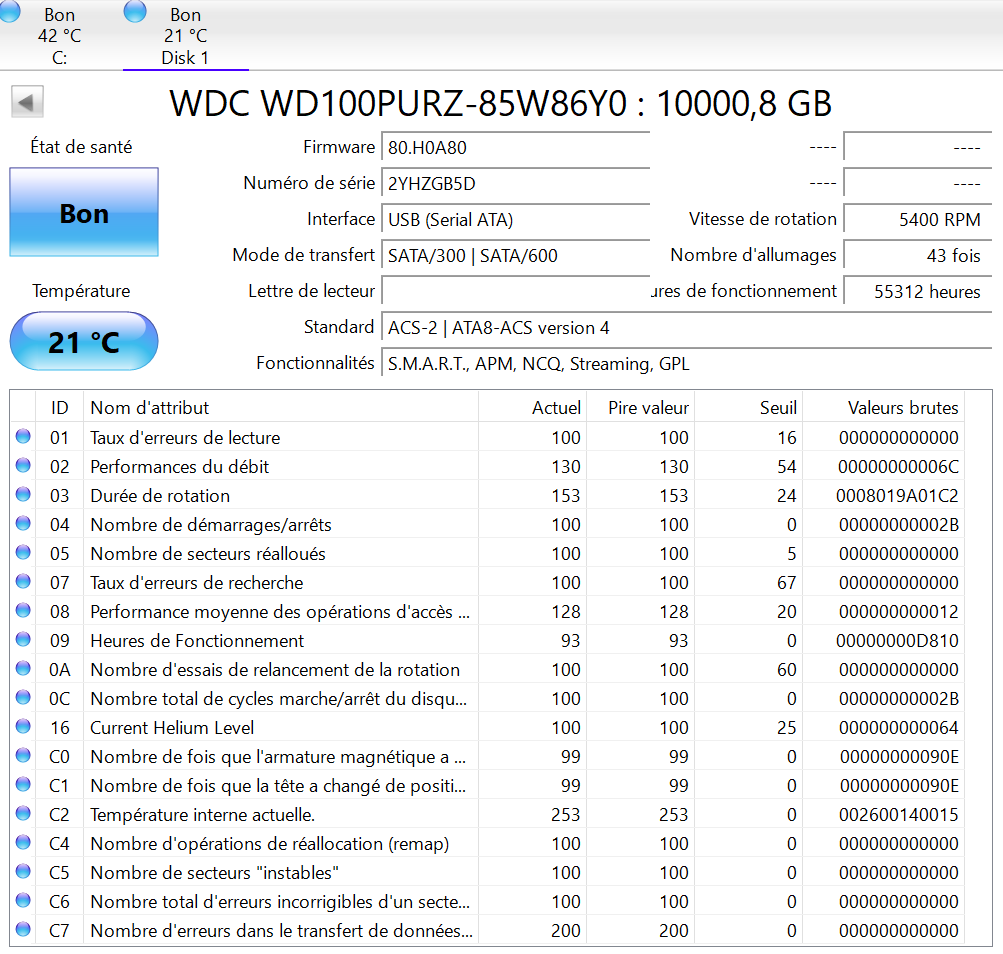
Task: Click raw value 002600140015
Action: (x=898, y=815)
